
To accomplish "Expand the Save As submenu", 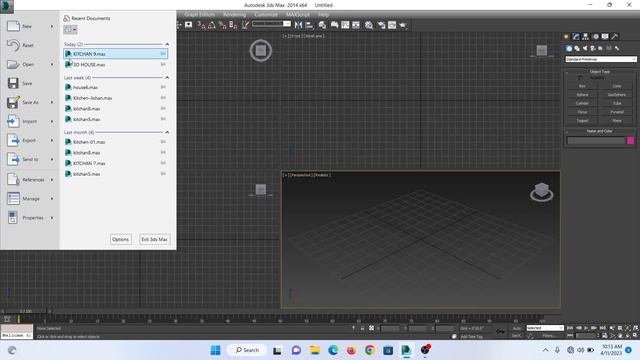I will pyautogui.click(x=52, y=102).
